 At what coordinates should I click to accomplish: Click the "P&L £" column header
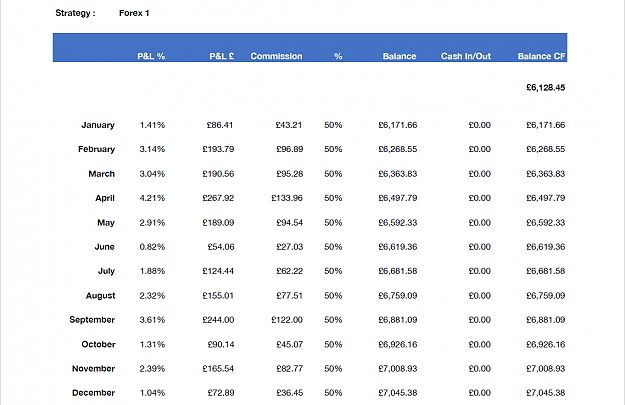(x=222, y=56)
